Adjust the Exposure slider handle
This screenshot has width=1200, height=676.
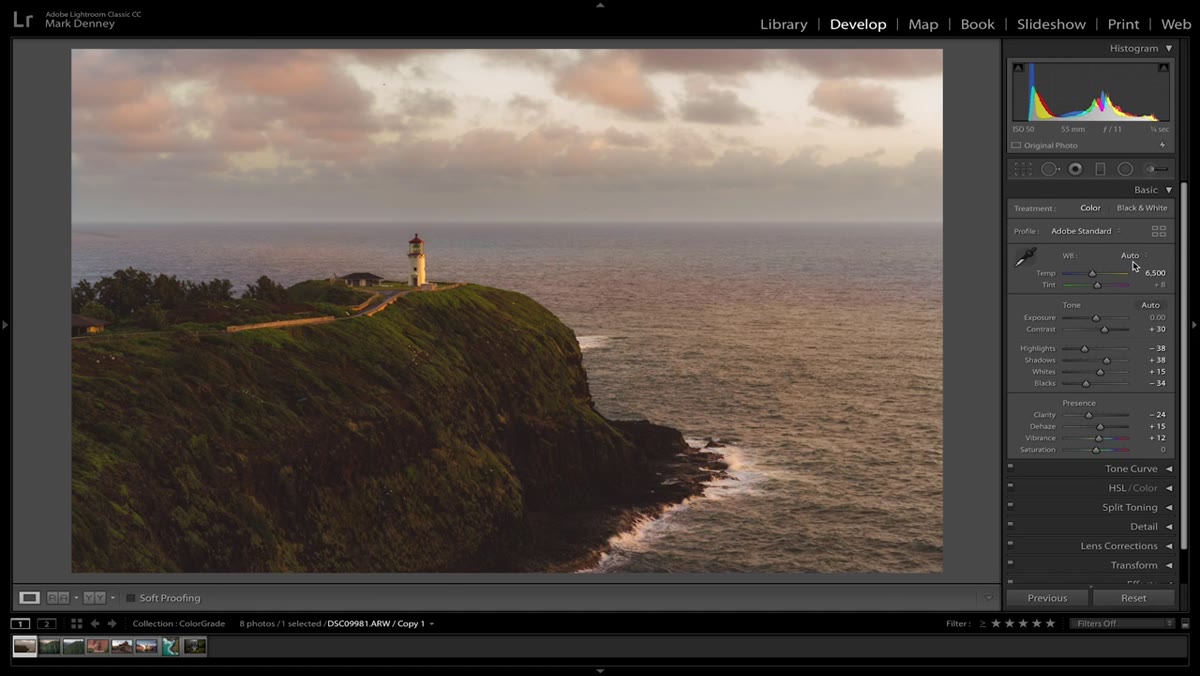click(x=1095, y=318)
